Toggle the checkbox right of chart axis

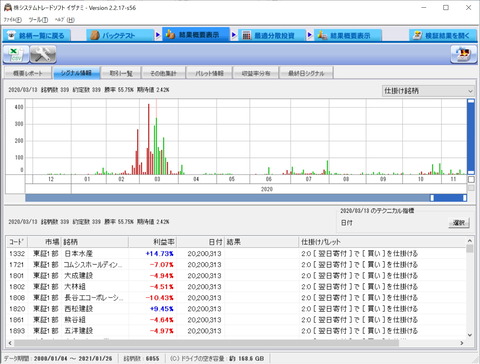click(471, 180)
